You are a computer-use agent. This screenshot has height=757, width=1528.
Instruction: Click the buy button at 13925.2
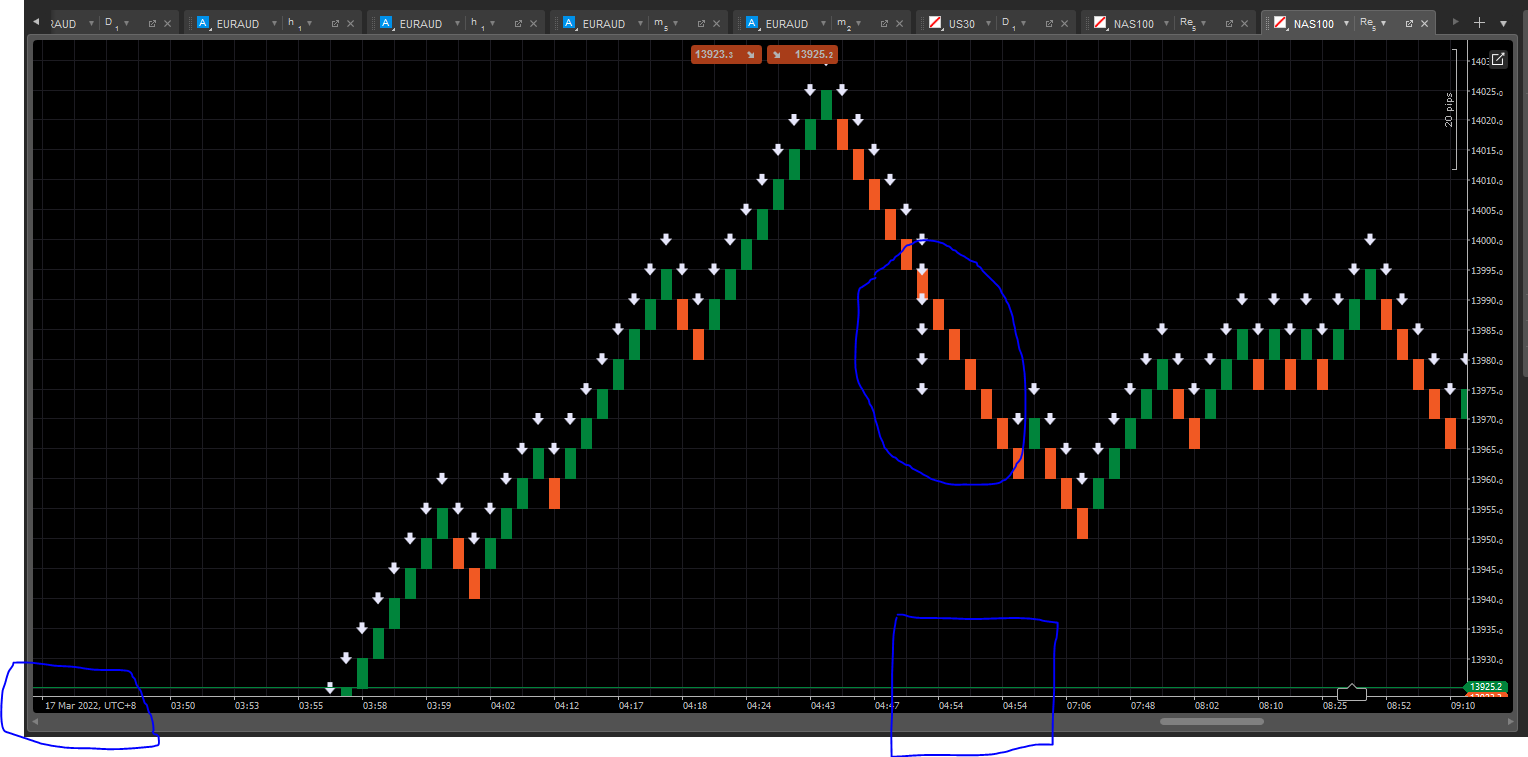click(x=802, y=55)
